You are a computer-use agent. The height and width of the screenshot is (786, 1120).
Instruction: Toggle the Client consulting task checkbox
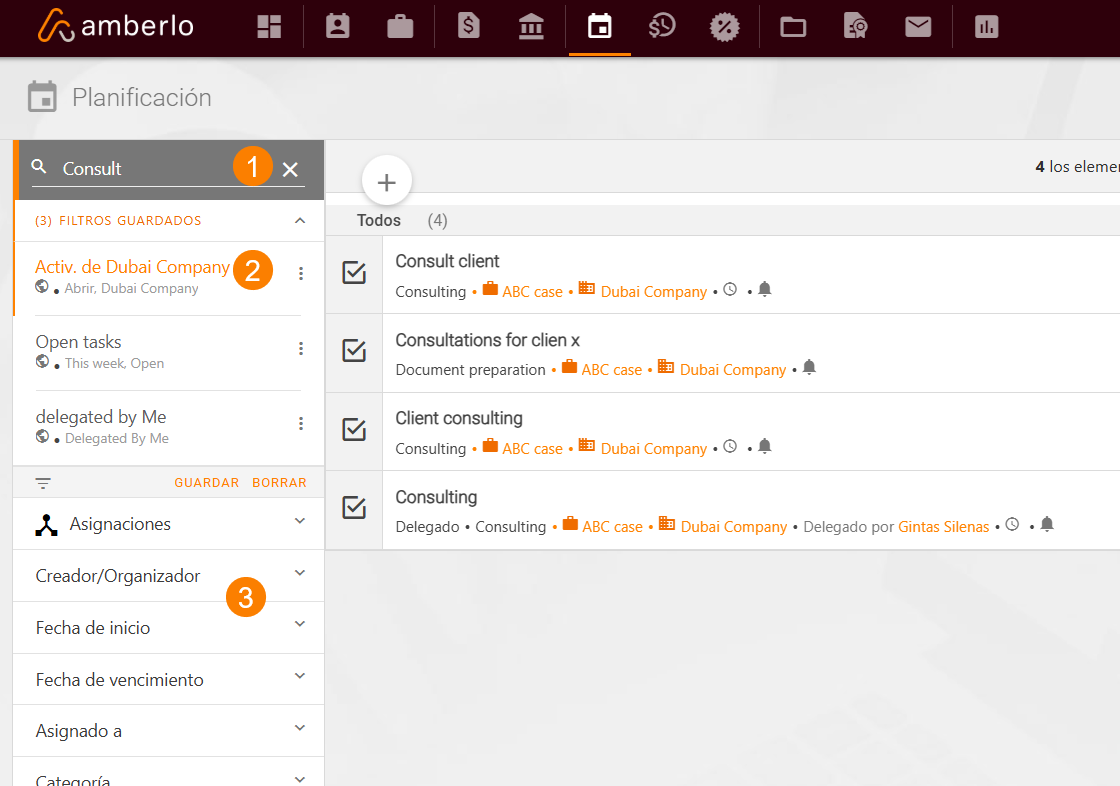pyautogui.click(x=354, y=430)
